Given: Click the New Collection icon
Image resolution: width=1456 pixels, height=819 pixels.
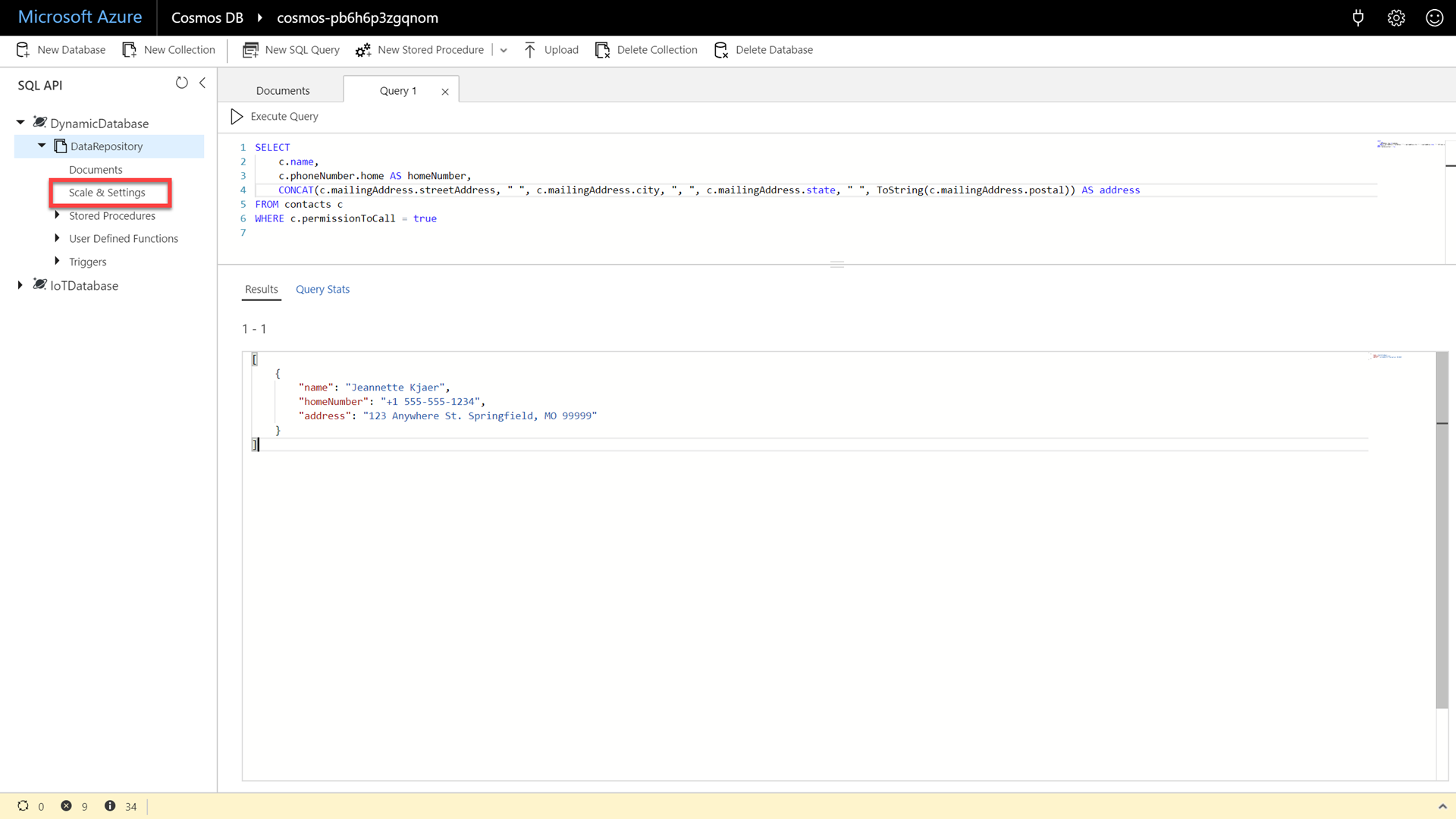Looking at the screenshot, I should [x=130, y=50].
